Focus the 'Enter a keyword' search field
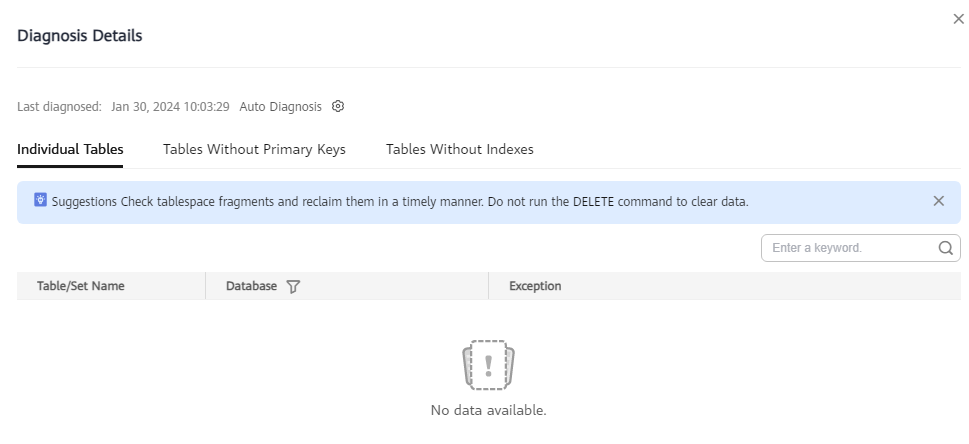 [853, 248]
